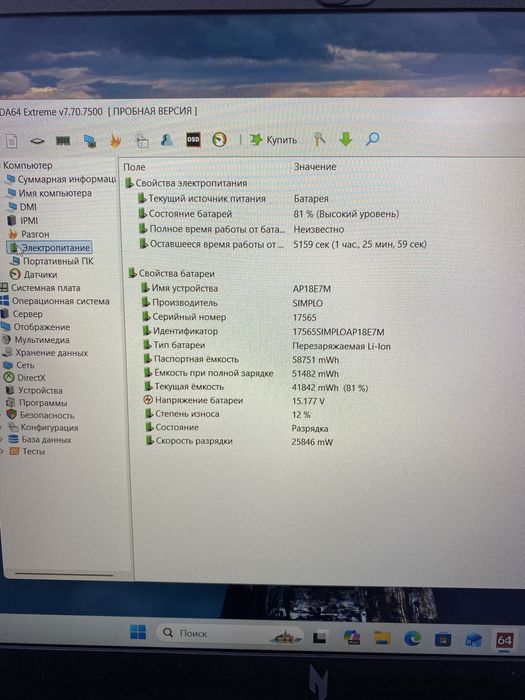
Task: Select the База данных category
Action: coord(40,439)
